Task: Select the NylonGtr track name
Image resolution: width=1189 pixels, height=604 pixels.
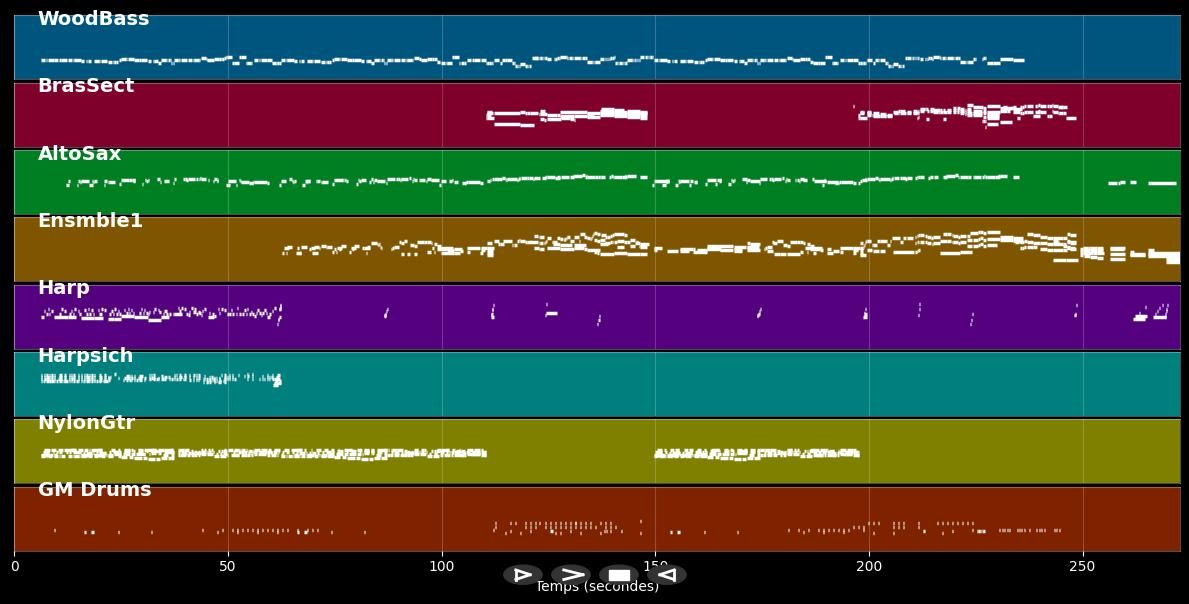Action: (86, 423)
